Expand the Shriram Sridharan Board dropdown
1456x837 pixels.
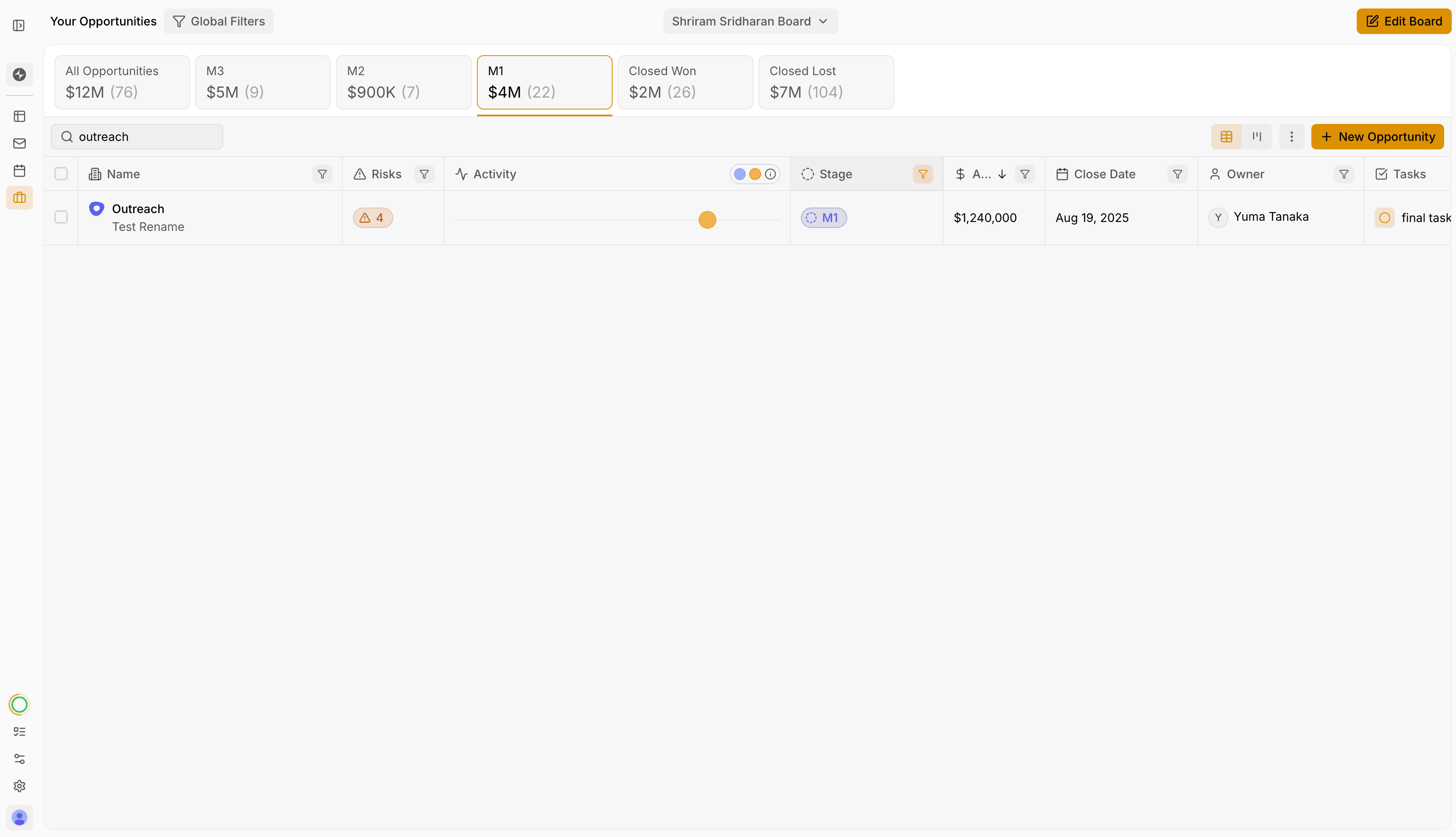[x=750, y=21]
